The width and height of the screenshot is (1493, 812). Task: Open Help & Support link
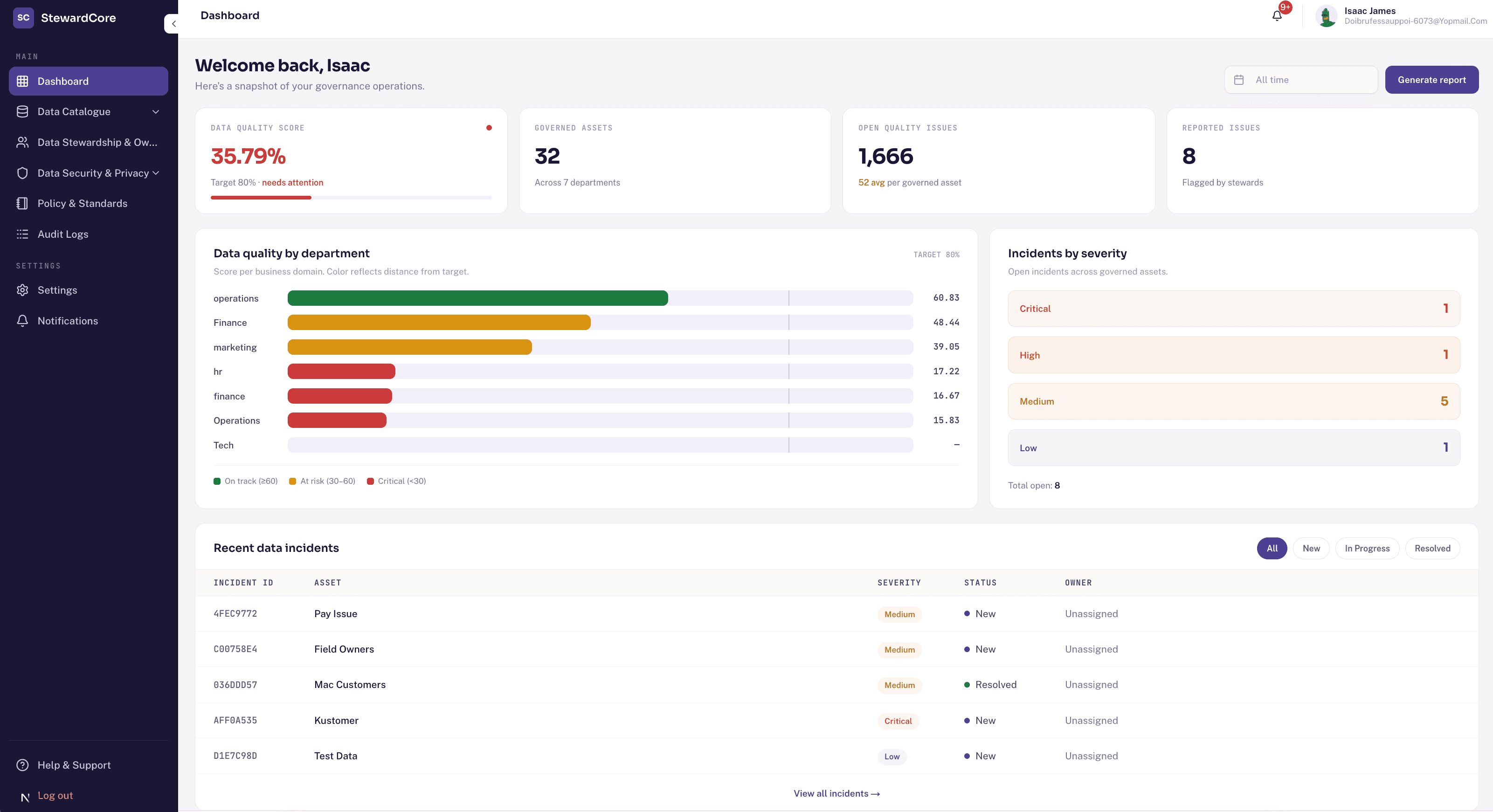(x=74, y=765)
